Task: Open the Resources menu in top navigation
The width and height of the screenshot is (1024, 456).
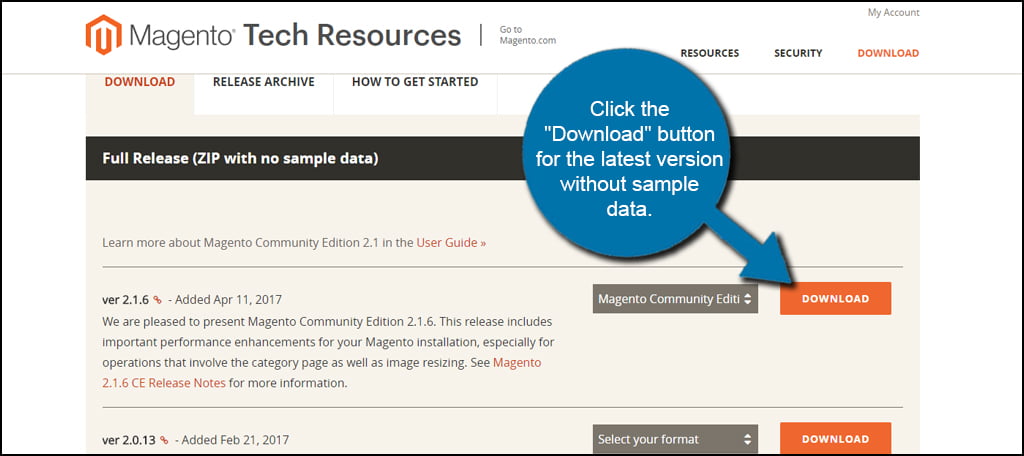Action: click(x=710, y=53)
